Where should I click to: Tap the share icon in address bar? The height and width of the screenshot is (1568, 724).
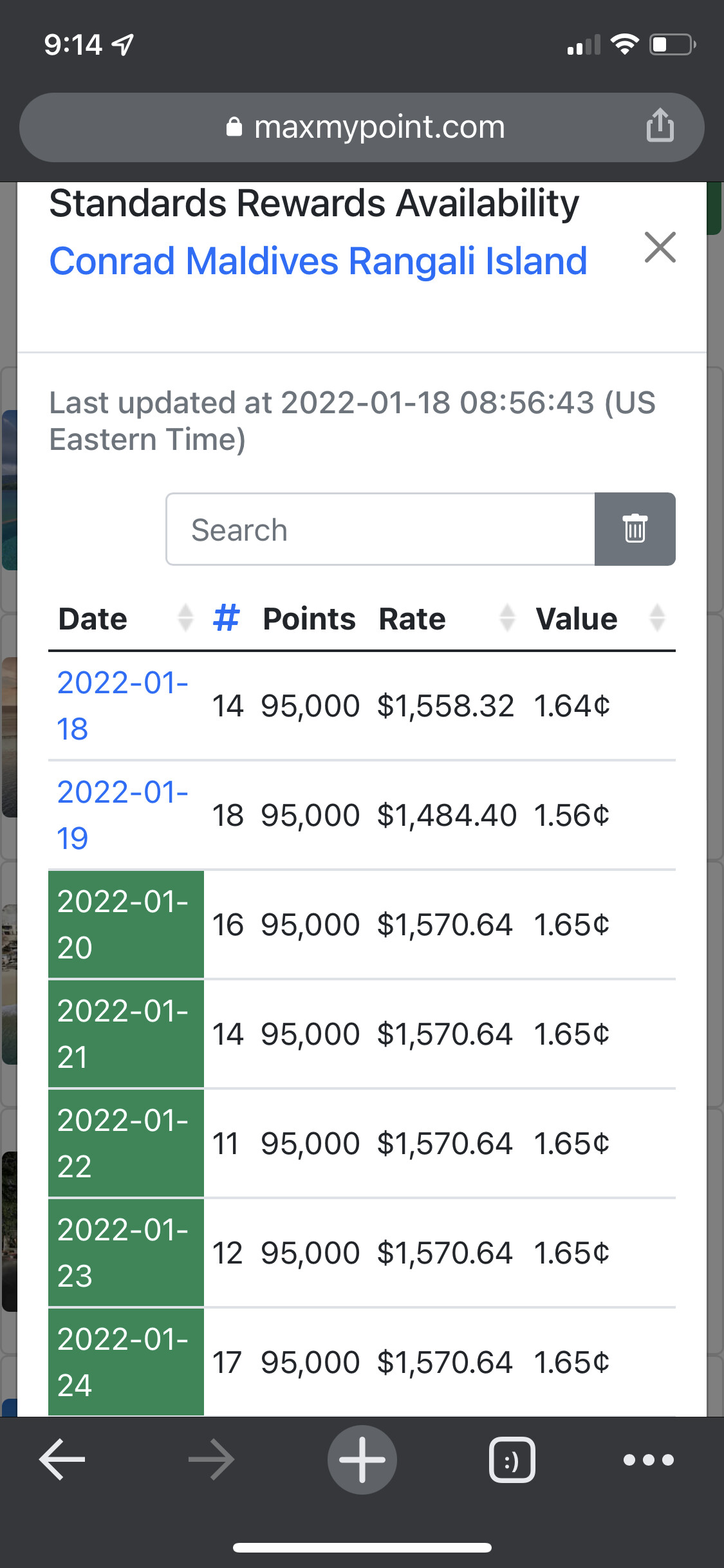pos(660,126)
